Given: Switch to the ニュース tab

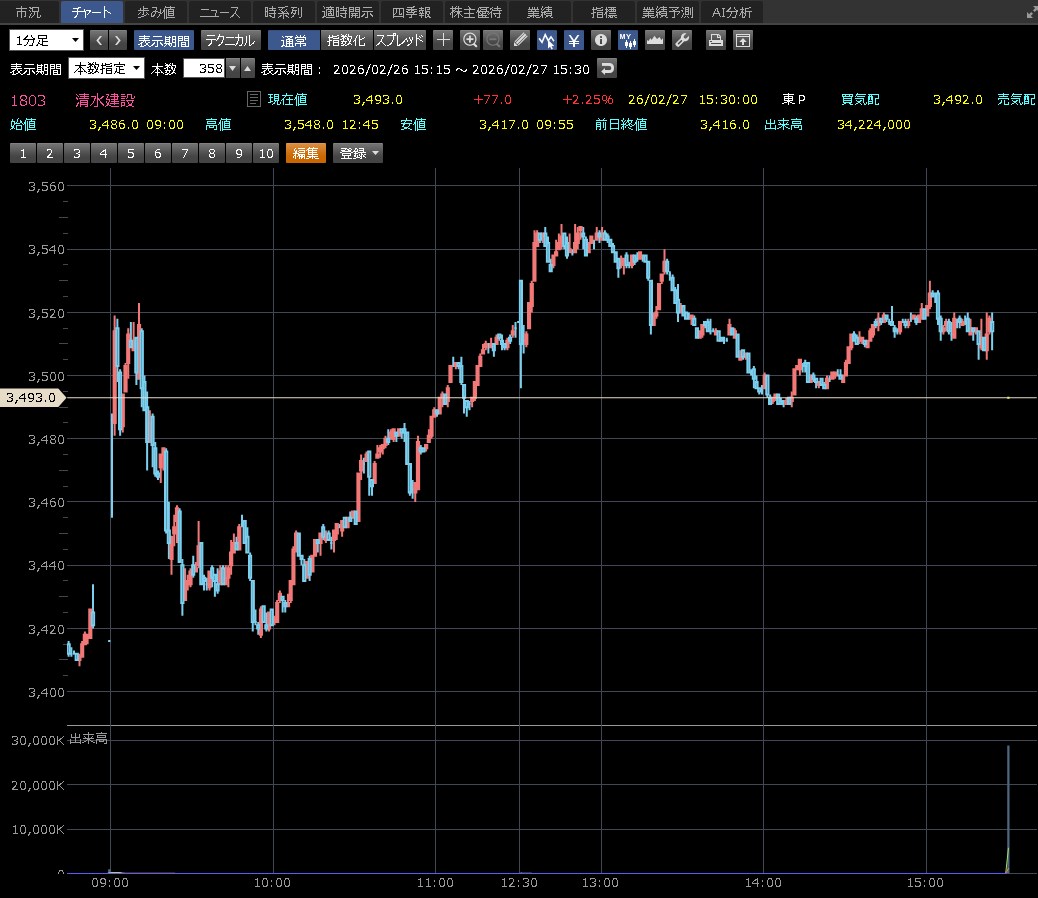Looking at the screenshot, I should pos(219,12).
